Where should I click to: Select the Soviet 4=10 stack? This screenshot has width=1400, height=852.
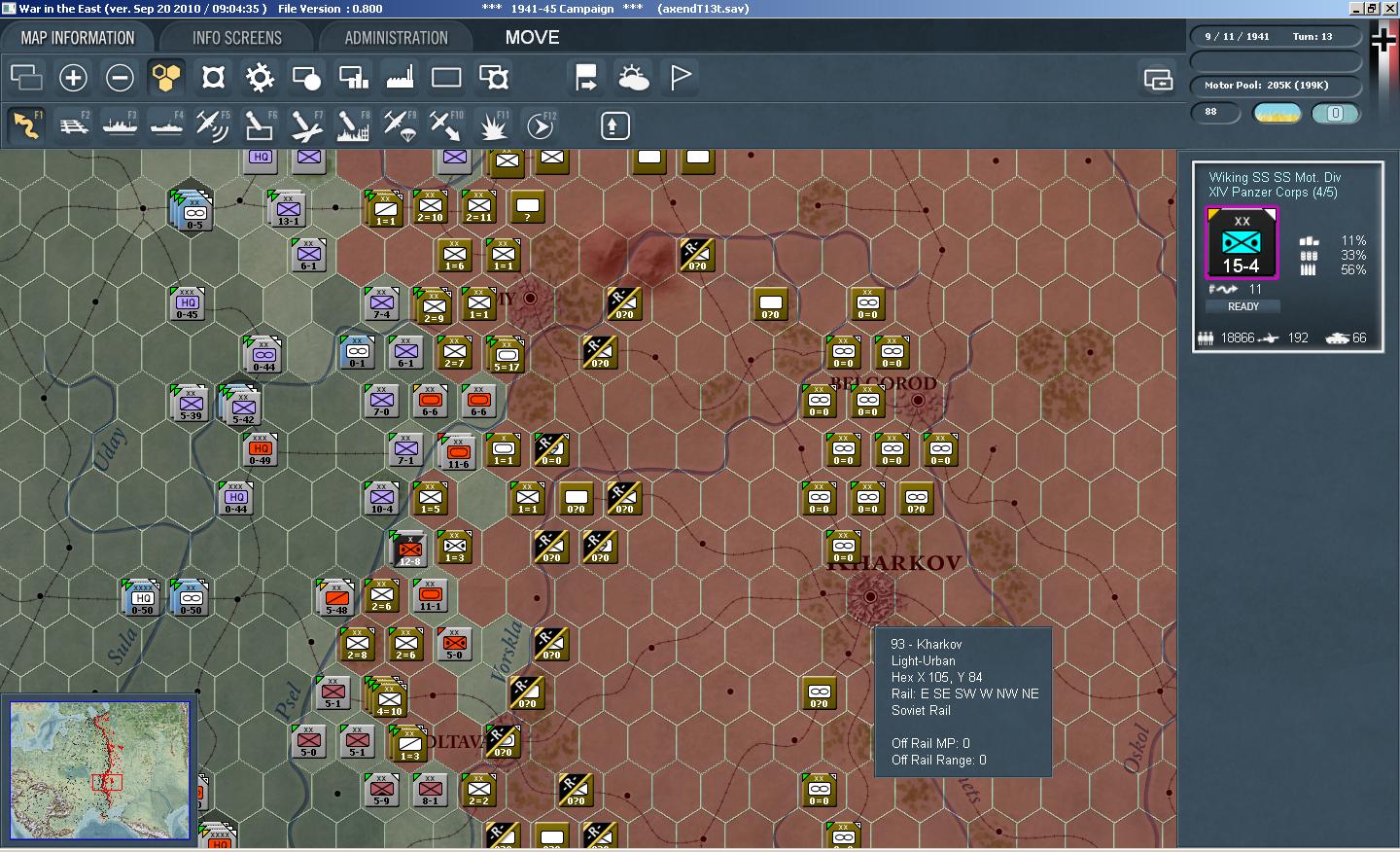click(388, 698)
